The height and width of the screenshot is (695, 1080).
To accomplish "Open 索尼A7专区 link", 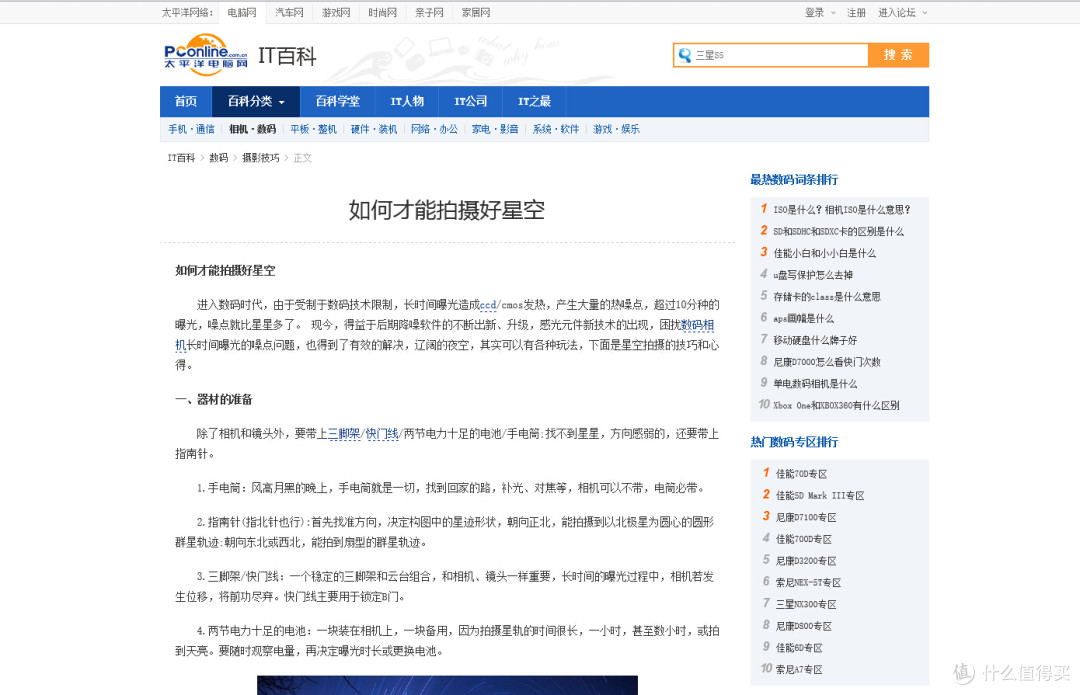I will click(799, 670).
